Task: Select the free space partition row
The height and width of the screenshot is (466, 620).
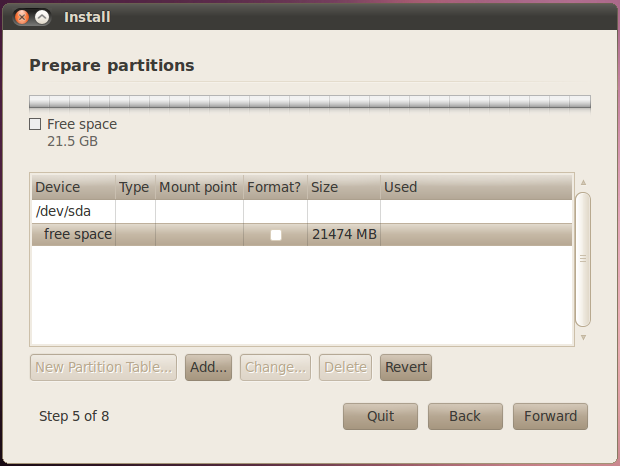Action: click(302, 234)
